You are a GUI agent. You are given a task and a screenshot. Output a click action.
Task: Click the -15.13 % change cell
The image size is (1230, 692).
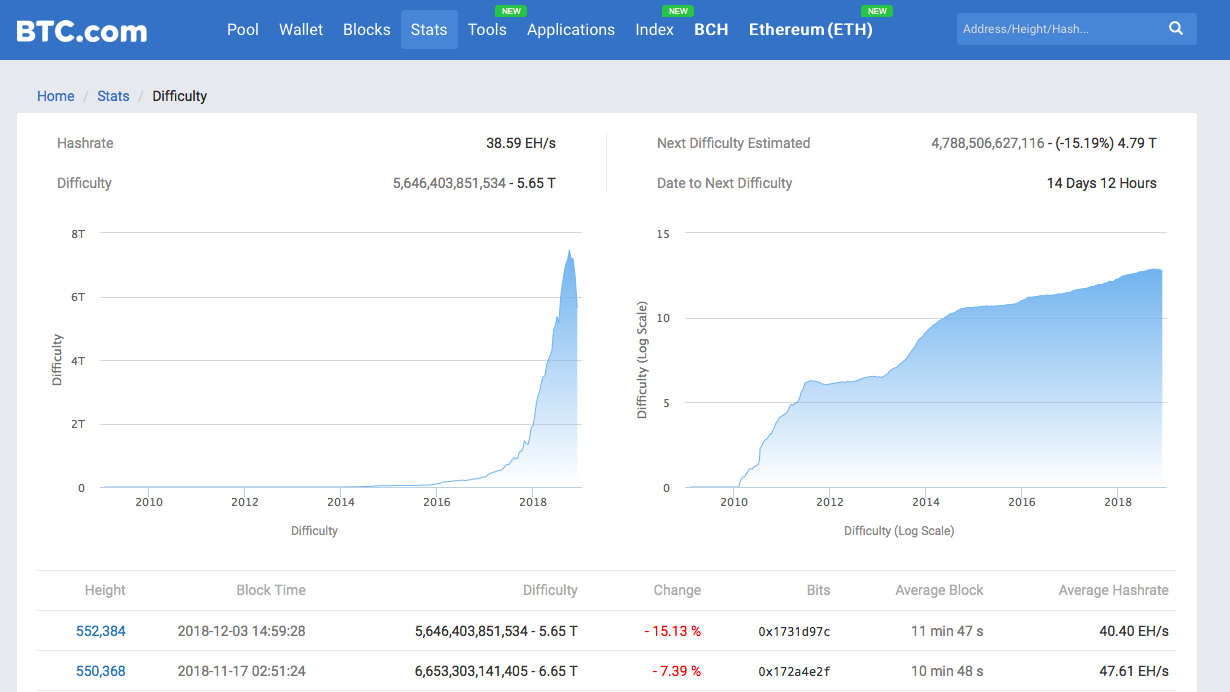pos(672,631)
